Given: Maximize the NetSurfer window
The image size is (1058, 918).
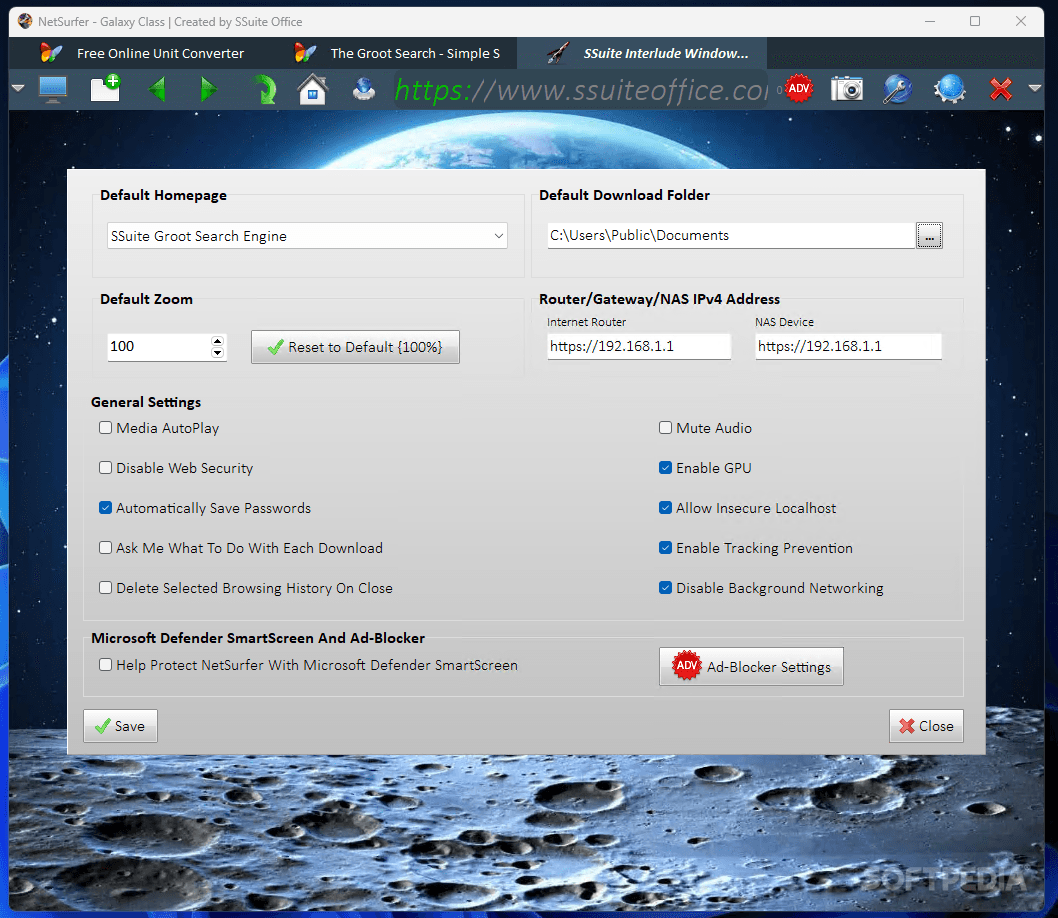Looking at the screenshot, I should click(975, 22).
